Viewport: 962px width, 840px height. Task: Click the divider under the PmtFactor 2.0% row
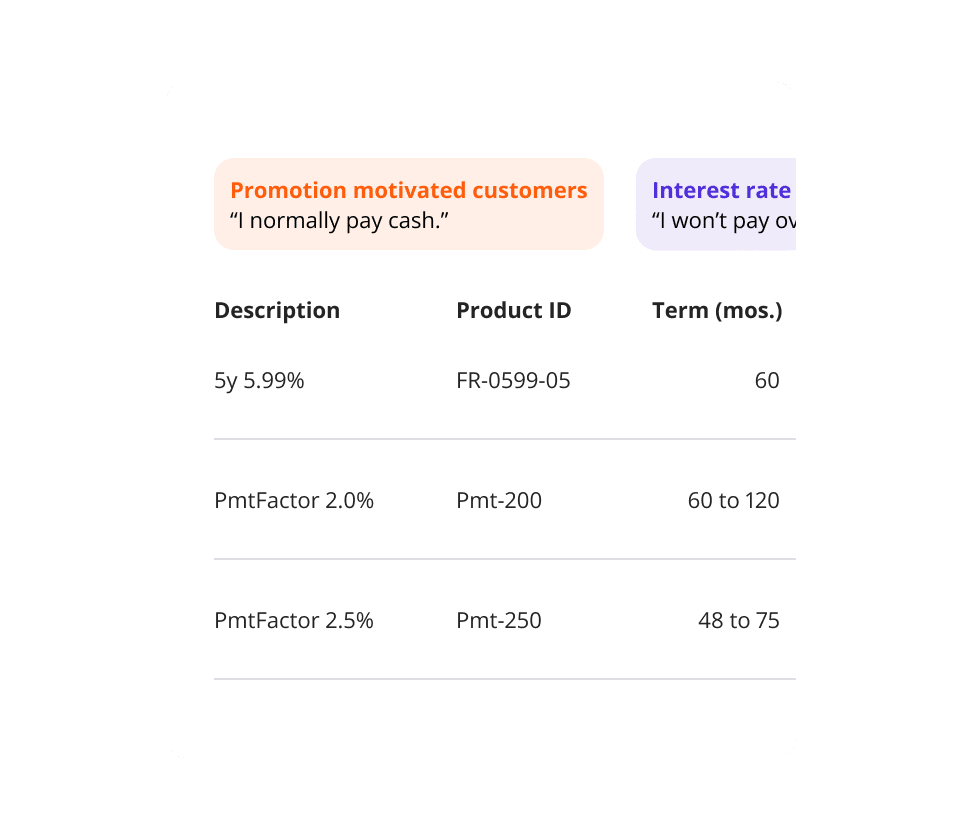coord(504,559)
